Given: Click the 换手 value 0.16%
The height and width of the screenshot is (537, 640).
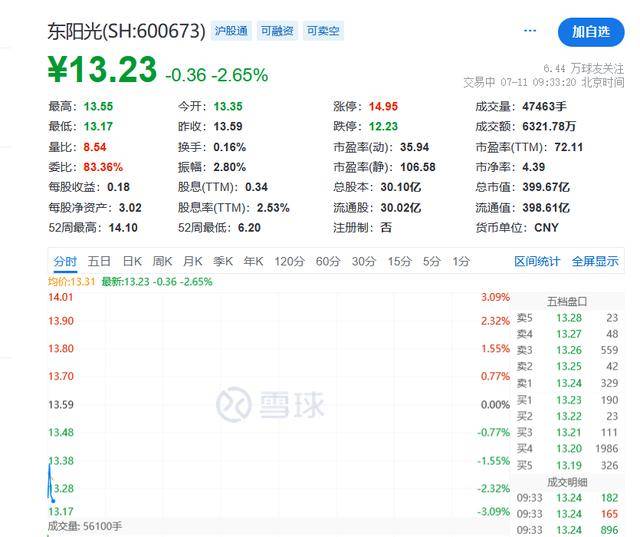Looking at the screenshot, I should pos(230,147).
